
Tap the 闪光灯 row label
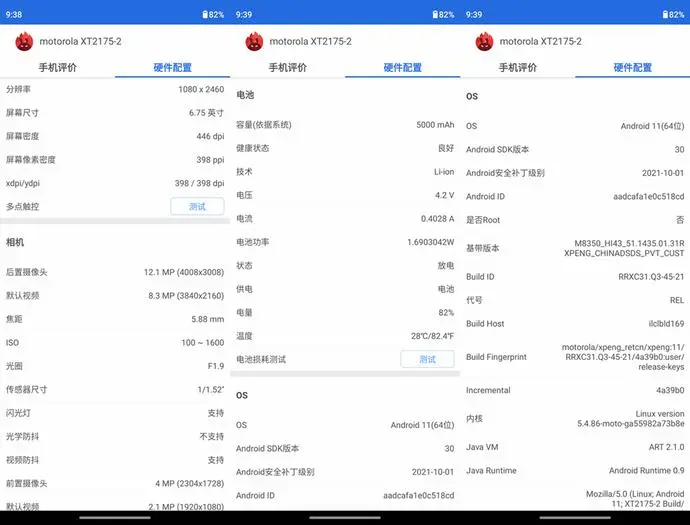pos(18,413)
